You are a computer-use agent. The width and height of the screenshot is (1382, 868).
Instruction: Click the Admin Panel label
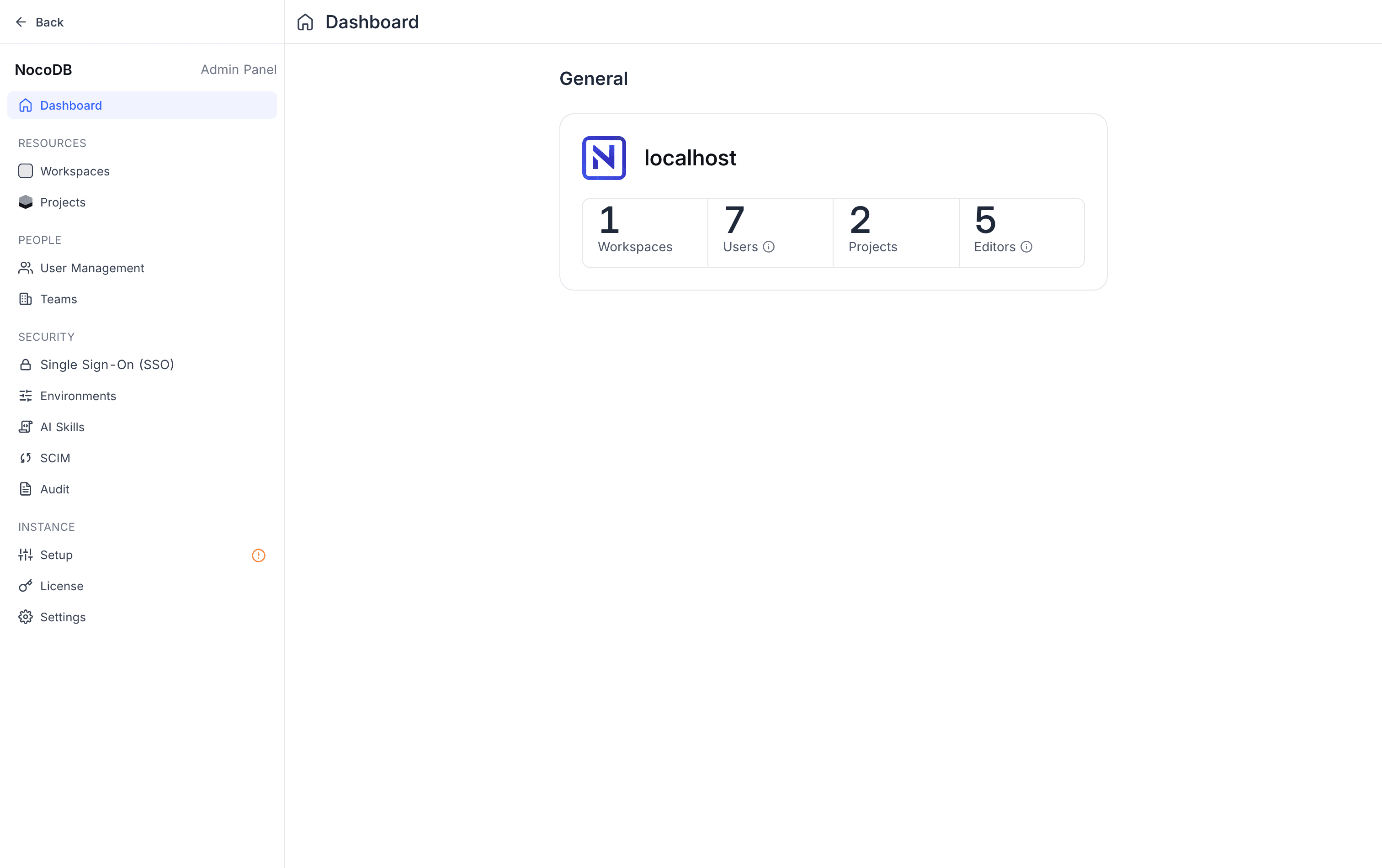tap(238, 69)
